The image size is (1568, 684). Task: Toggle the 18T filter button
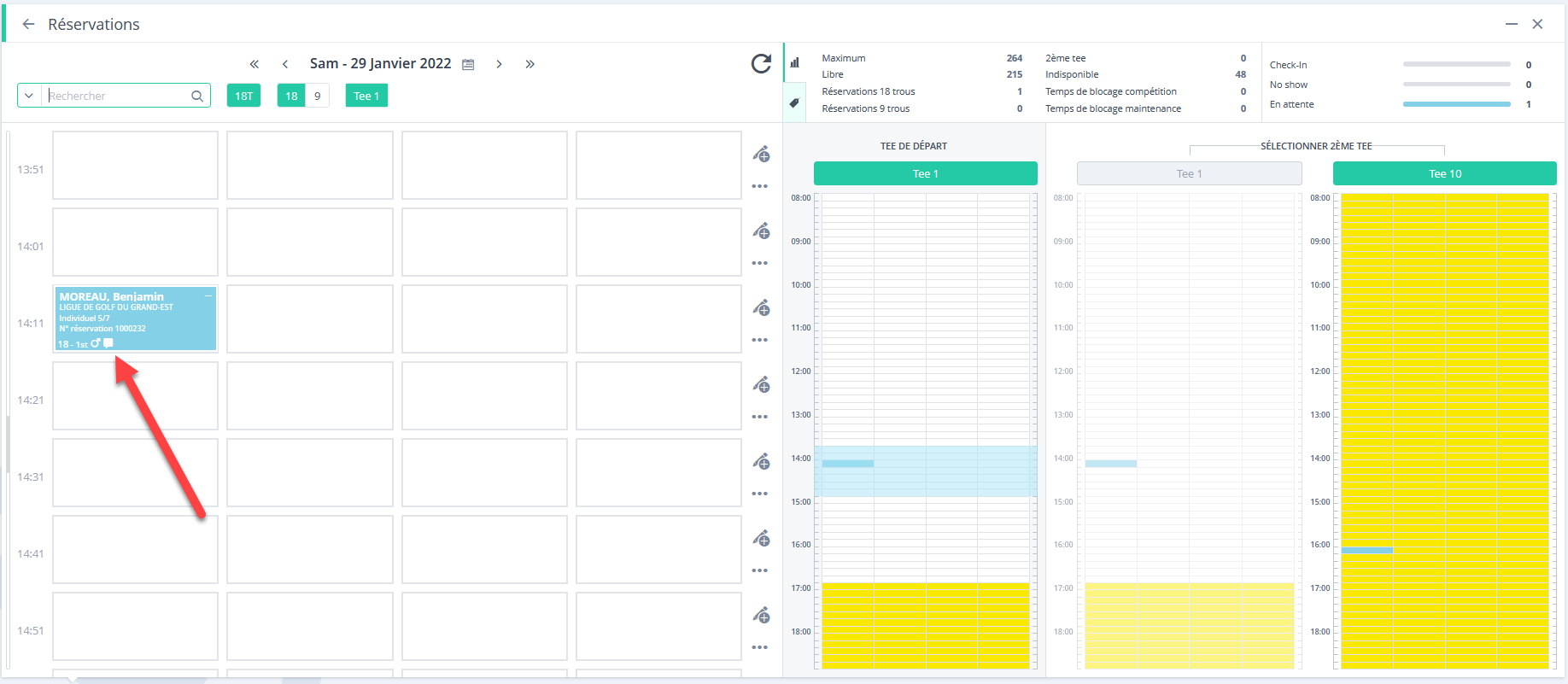tap(243, 96)
